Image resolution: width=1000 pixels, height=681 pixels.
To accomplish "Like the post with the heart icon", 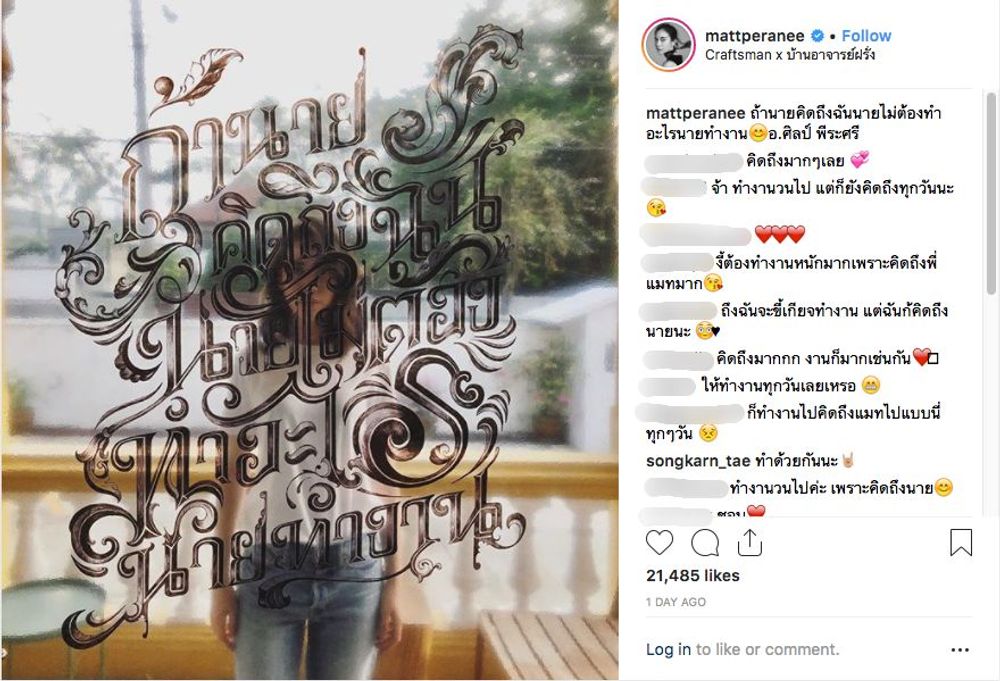I will point(659,543).
